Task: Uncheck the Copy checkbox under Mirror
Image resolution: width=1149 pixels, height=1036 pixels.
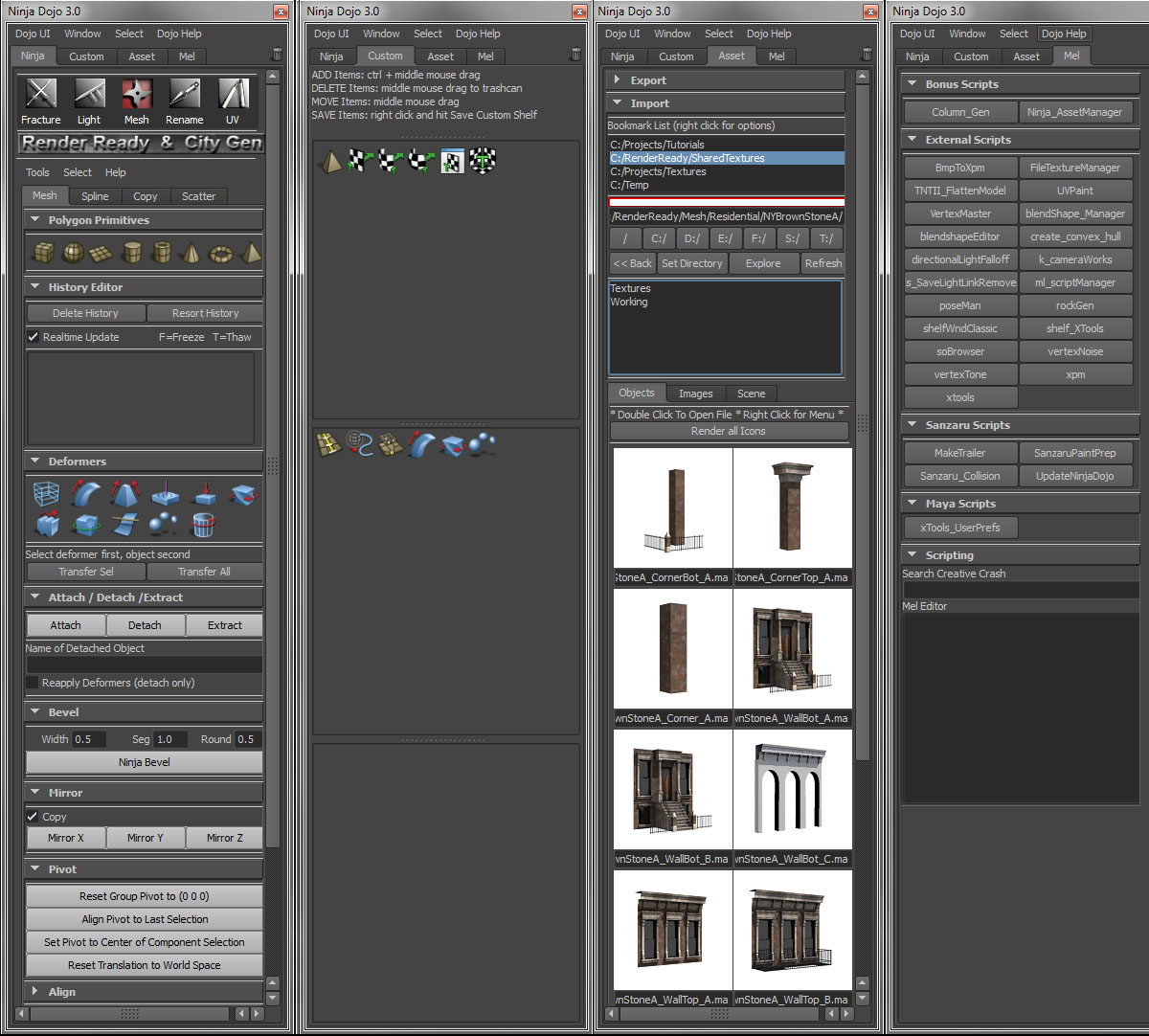Action: 34,817
